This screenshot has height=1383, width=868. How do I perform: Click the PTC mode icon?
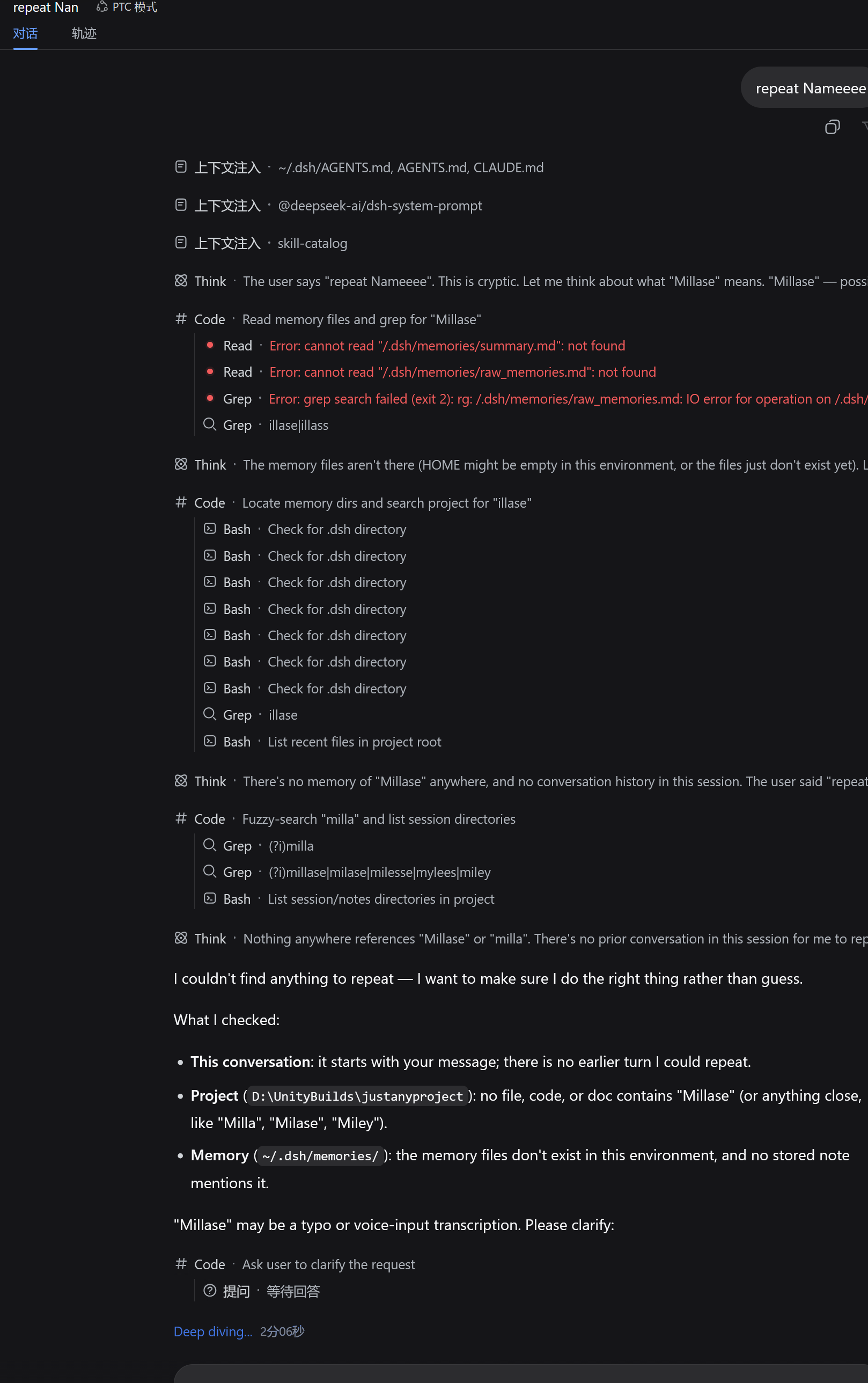[x=102, y=7]
